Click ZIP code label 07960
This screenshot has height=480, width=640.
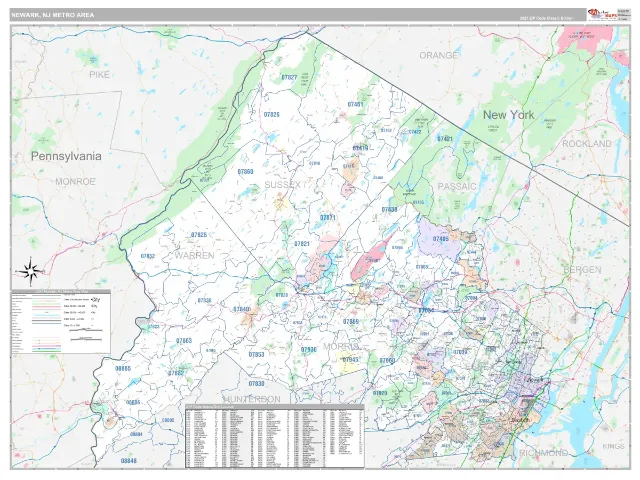[x=387, y=360]
